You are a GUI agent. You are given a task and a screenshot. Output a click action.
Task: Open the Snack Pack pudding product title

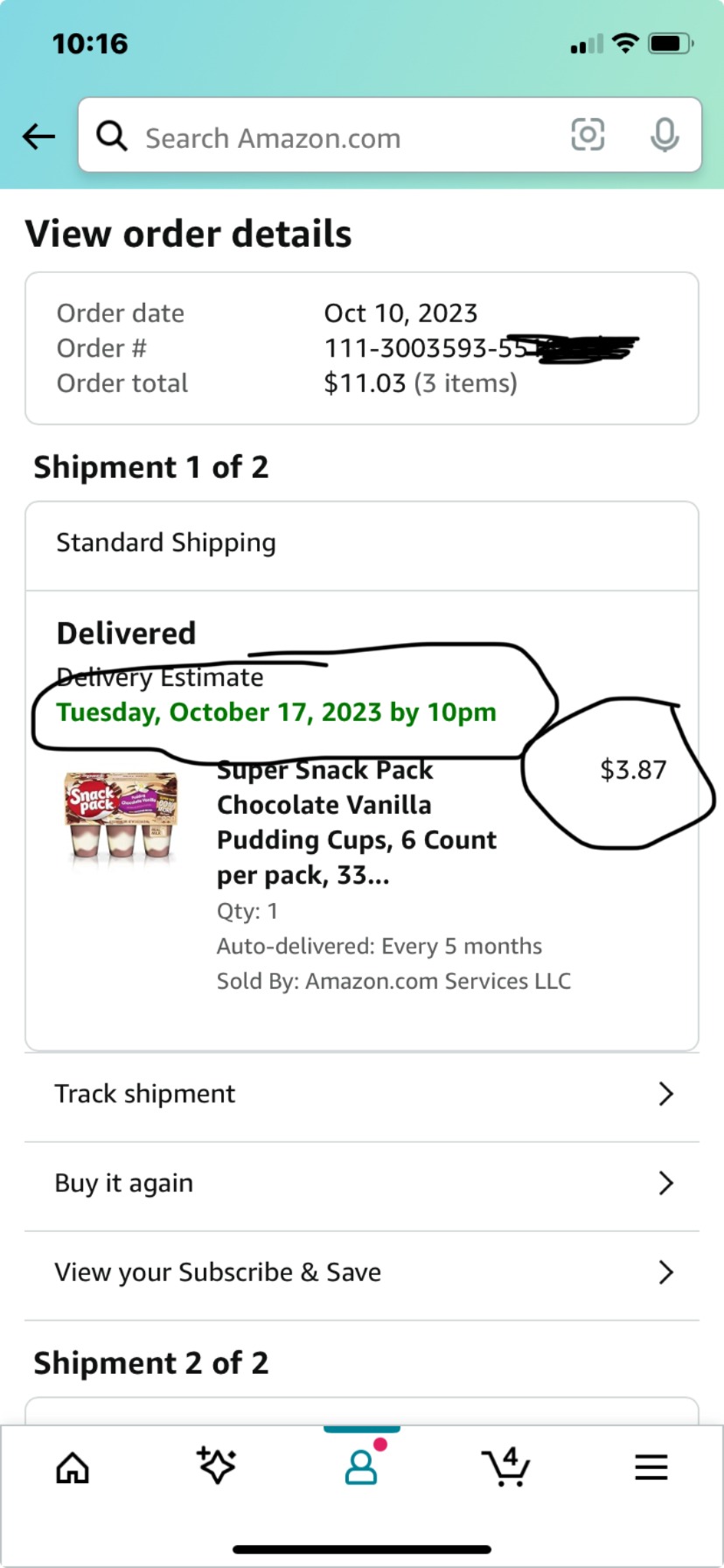click(357, 822)
